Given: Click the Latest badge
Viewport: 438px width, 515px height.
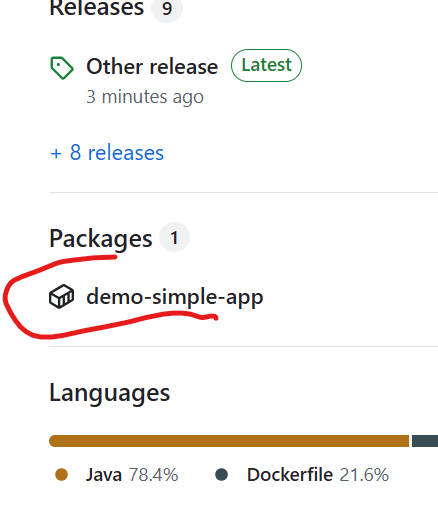Looking at the screenshot, I should pos(266,65).
